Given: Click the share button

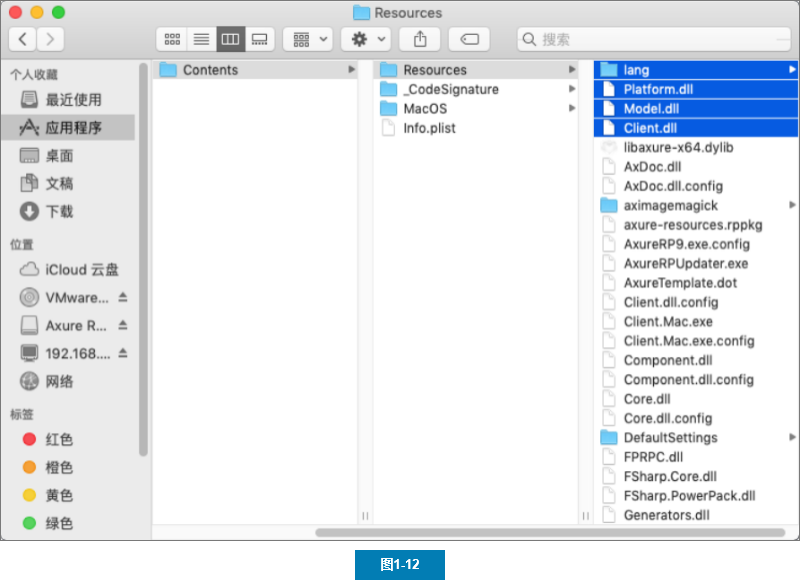Looking at the screenshot, I should point(420,39).
